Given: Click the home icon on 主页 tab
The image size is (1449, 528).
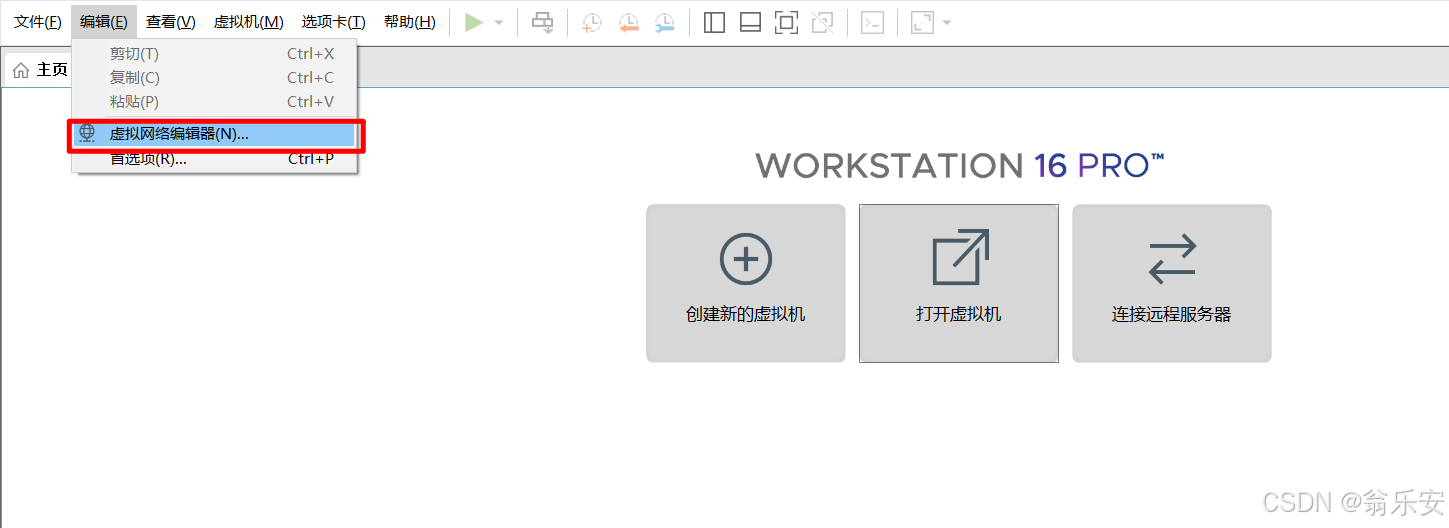Looking at the screenshot, I should tap(21, 70).
